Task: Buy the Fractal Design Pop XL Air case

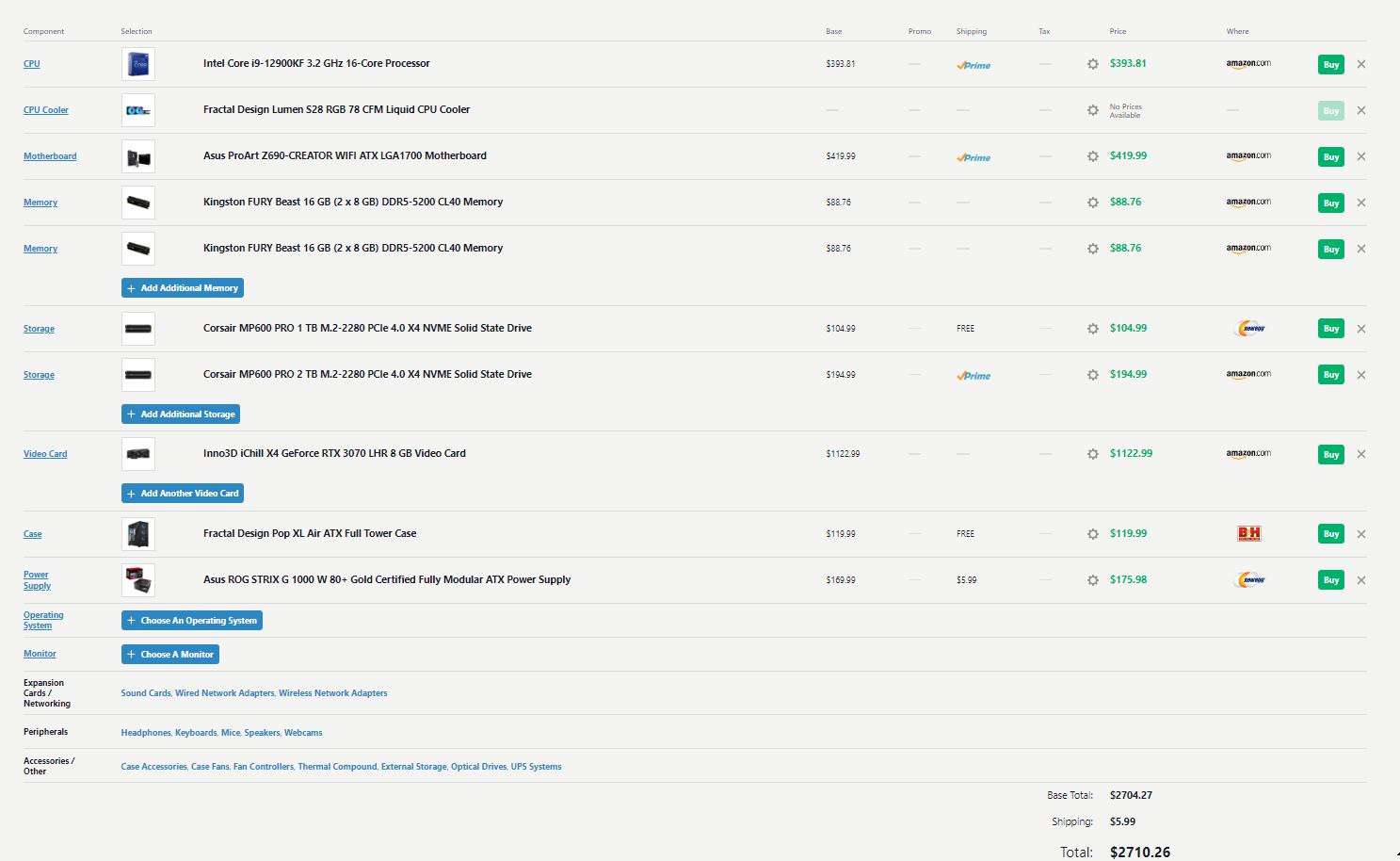Action: (x=1331, y=534)
